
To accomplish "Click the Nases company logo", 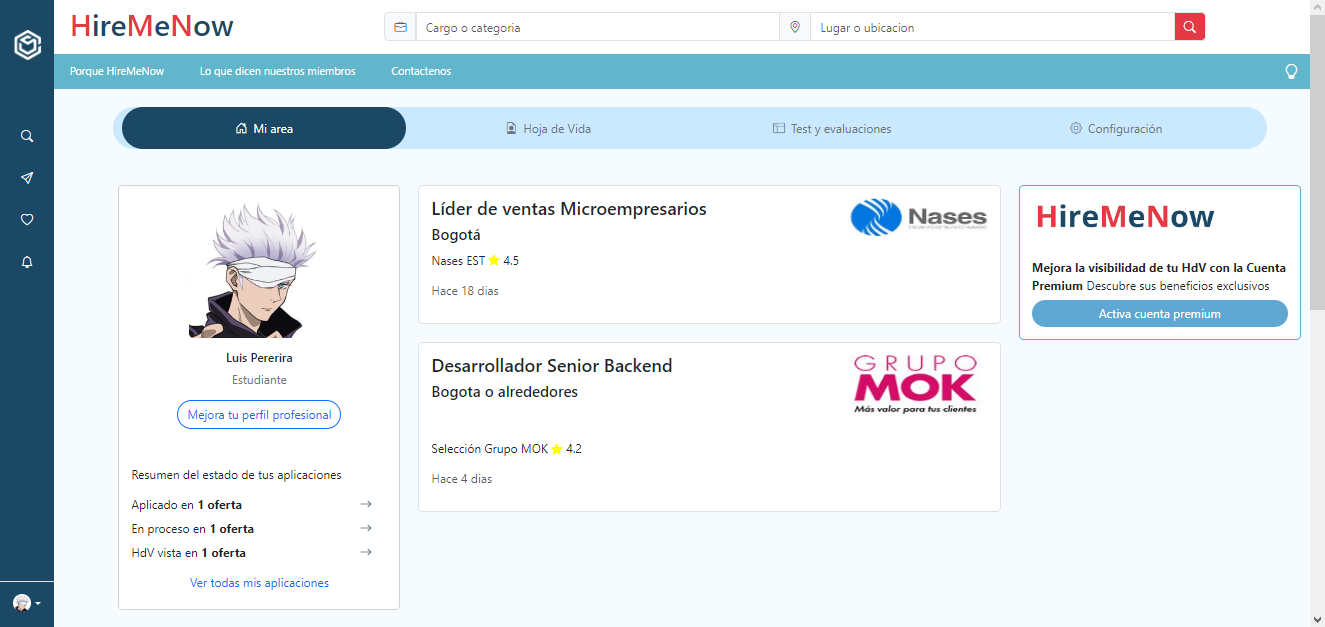I will coord(918,217).
